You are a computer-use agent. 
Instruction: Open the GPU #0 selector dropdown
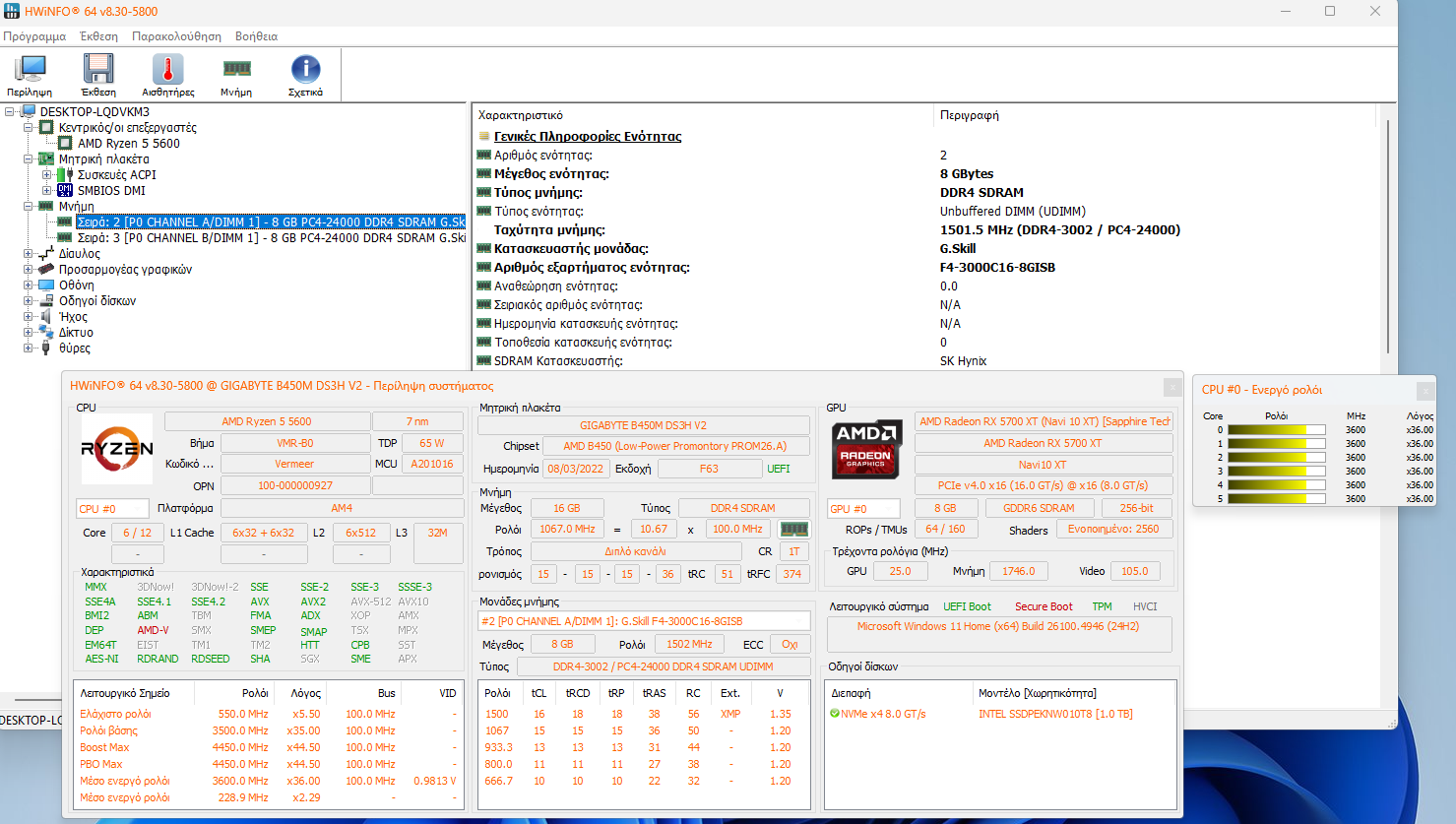pyautogui.click(x=863, y=509)
